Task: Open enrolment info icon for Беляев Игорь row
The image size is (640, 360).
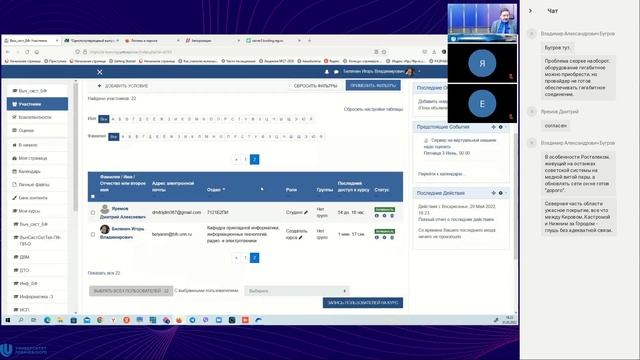Action: (x=377, y=238)
